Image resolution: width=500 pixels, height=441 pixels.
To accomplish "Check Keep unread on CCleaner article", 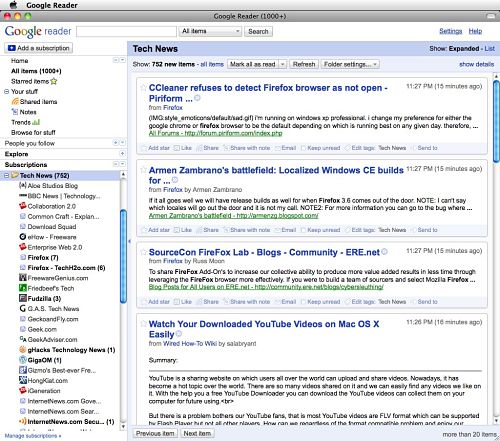I will pos(320,148).
